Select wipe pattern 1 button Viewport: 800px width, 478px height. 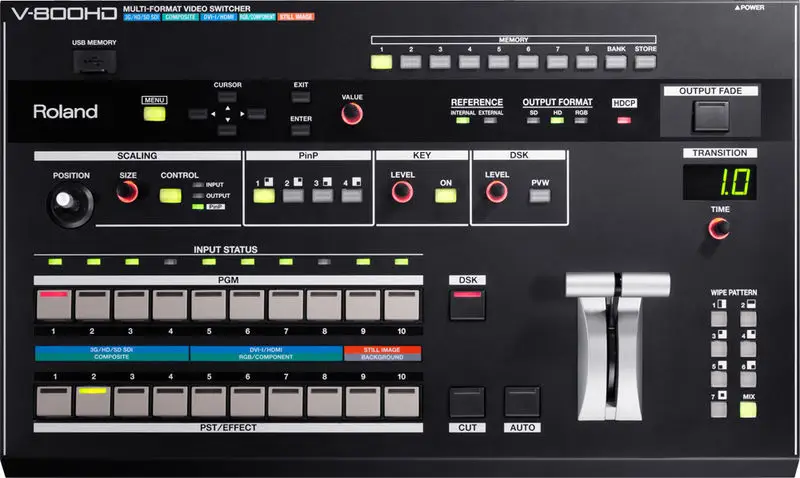[720, 320]
